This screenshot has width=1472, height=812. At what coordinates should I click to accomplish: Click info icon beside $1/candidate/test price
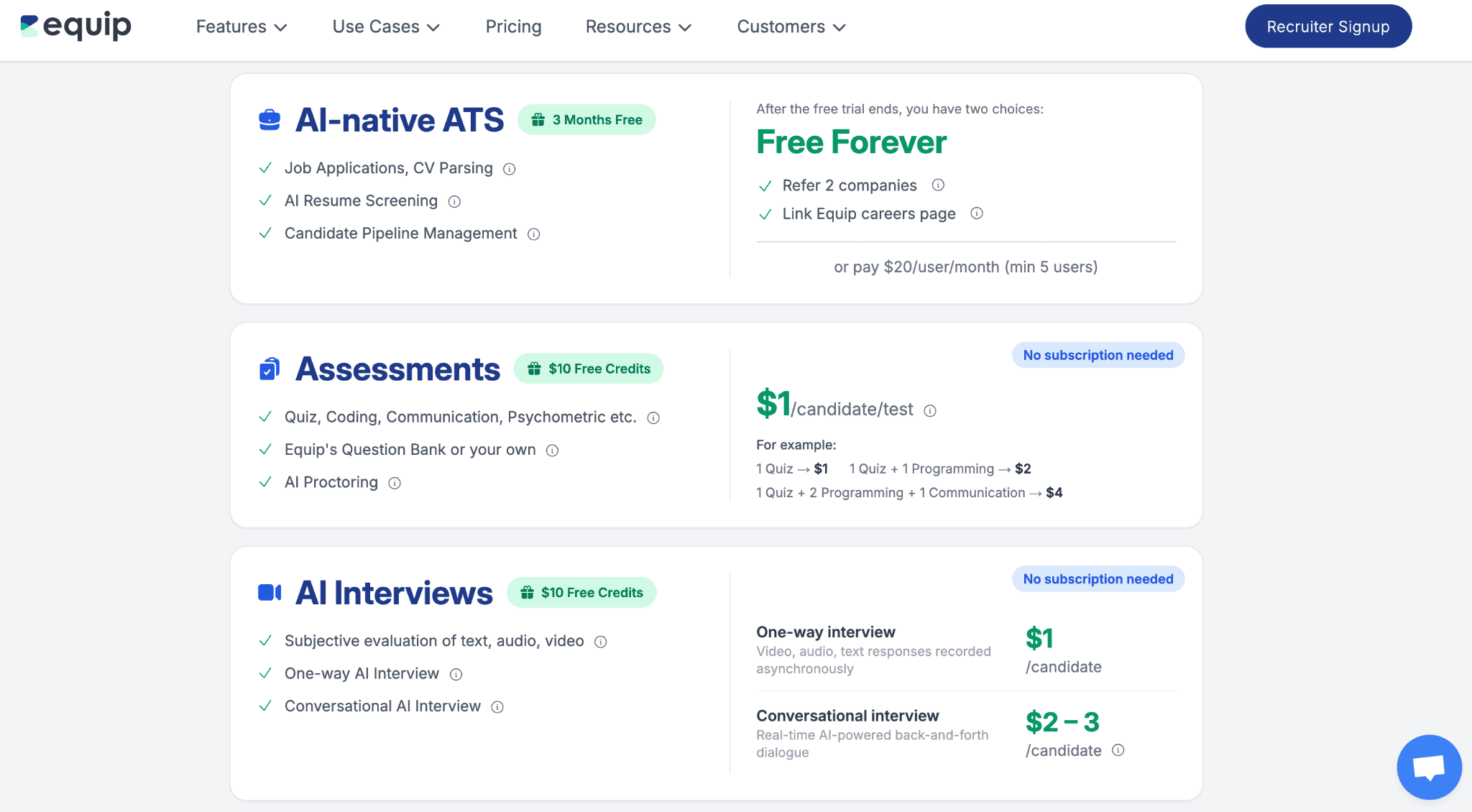[x=930, y=411]
